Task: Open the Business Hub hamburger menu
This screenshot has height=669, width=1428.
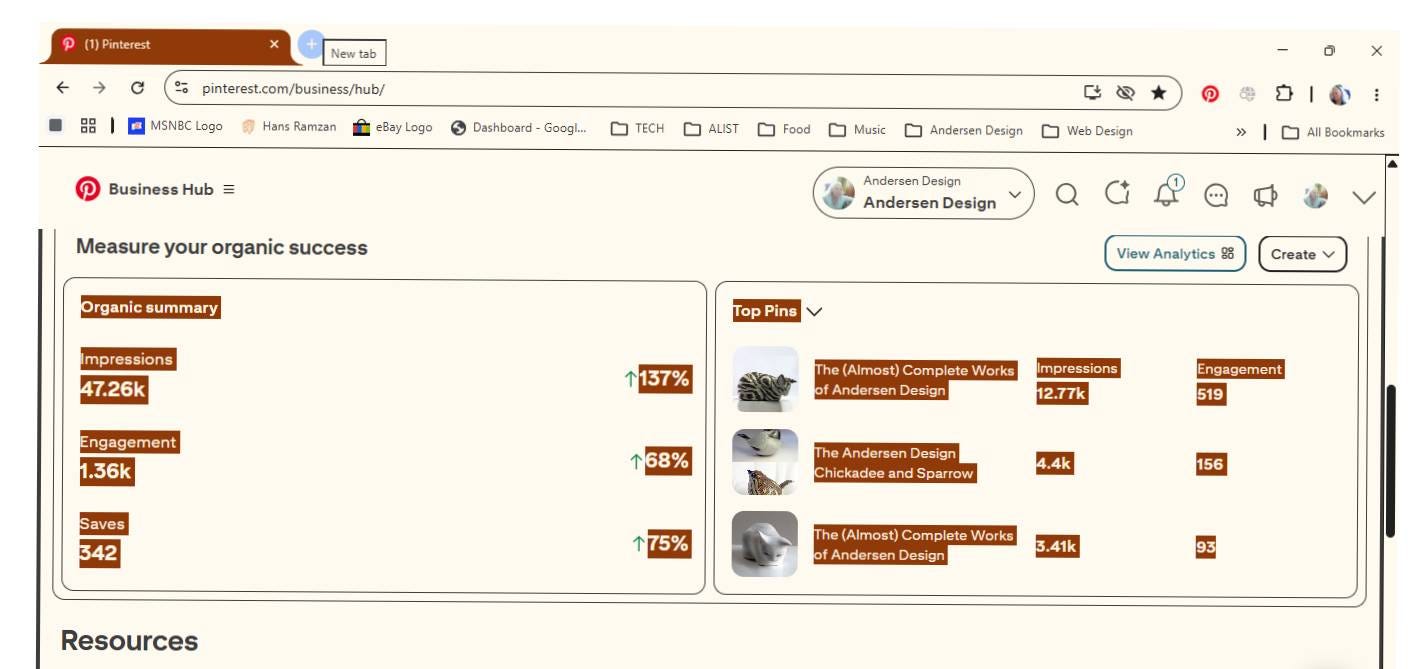Action: 229,189
